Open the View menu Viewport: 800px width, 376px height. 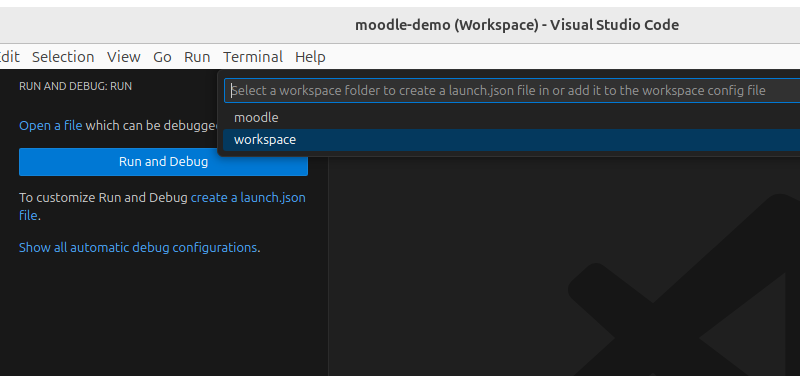(123, 57)
